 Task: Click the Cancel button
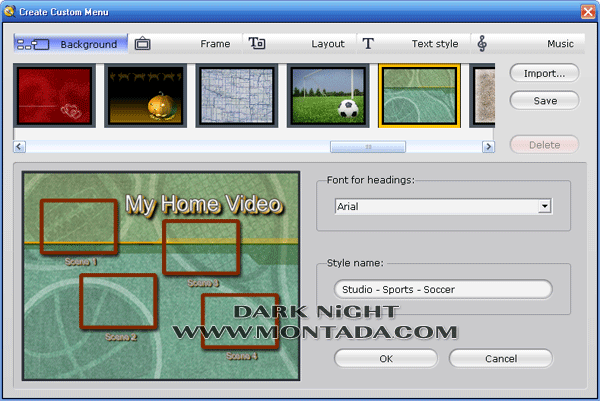point(500,358)
